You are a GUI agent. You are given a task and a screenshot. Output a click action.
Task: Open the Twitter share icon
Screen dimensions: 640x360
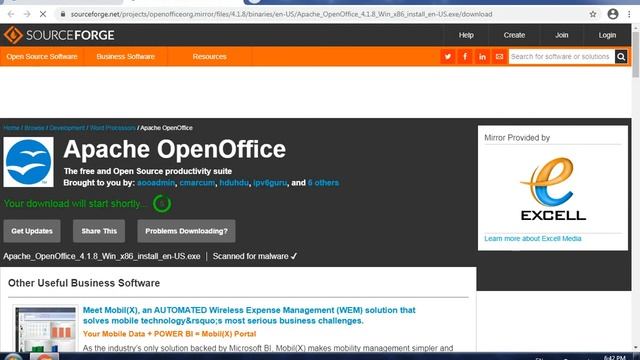point(448,57)
